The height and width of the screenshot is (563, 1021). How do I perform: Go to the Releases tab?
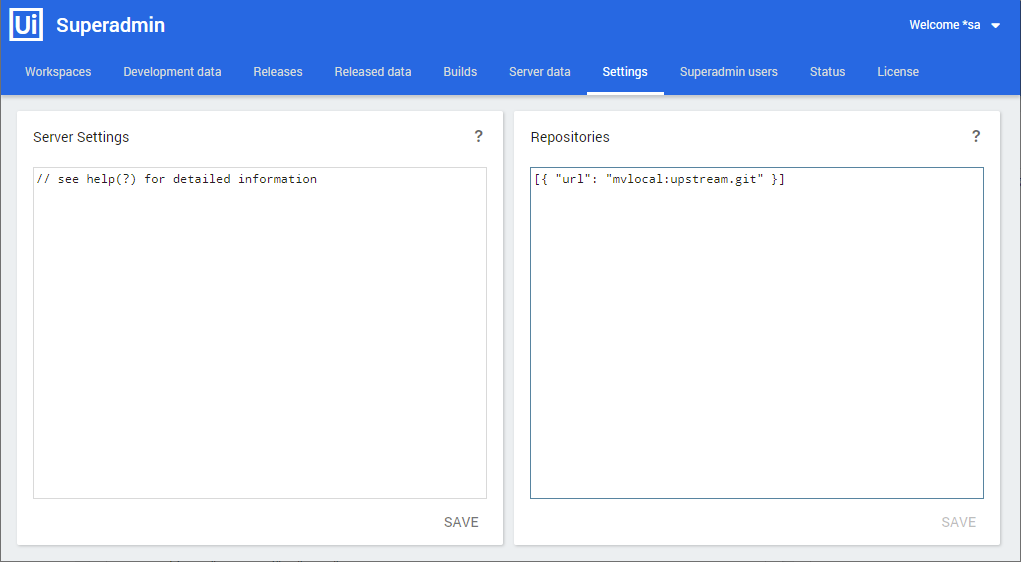click(x=278, y=72)
